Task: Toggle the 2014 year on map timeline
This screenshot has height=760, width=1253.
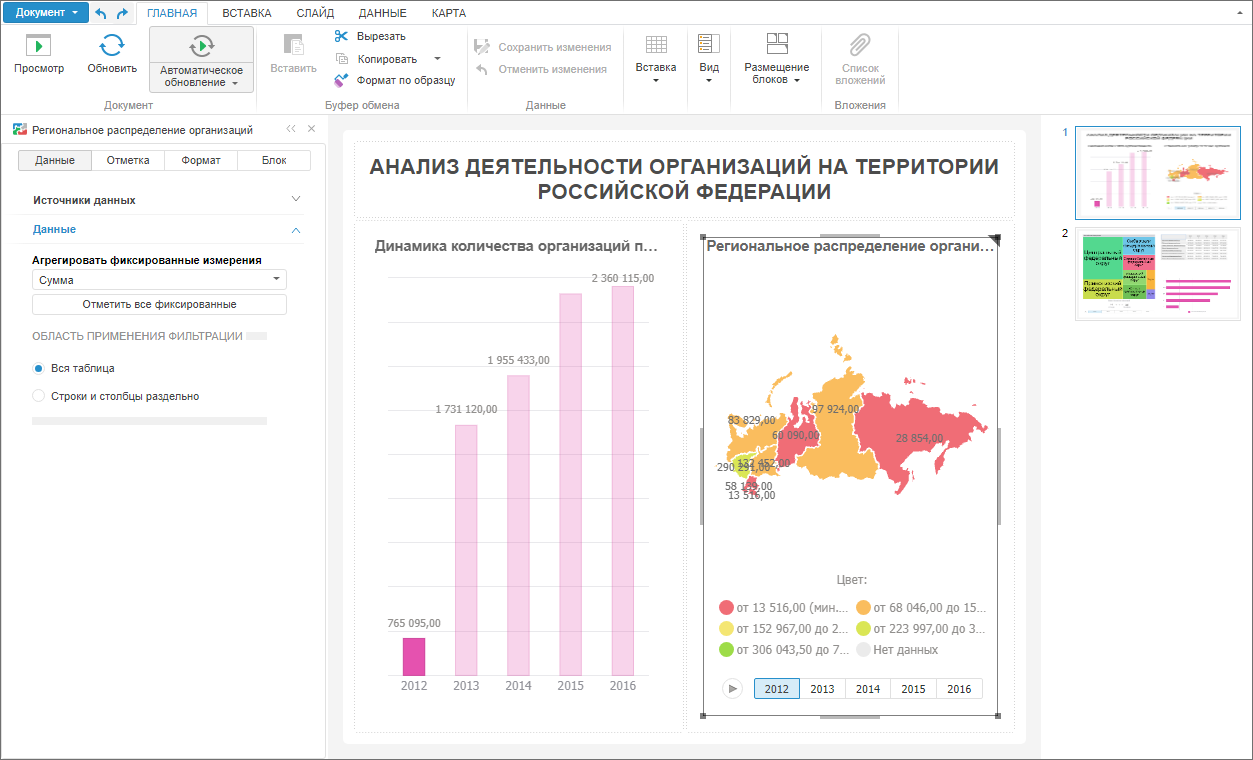Action: tap(868, 689)
